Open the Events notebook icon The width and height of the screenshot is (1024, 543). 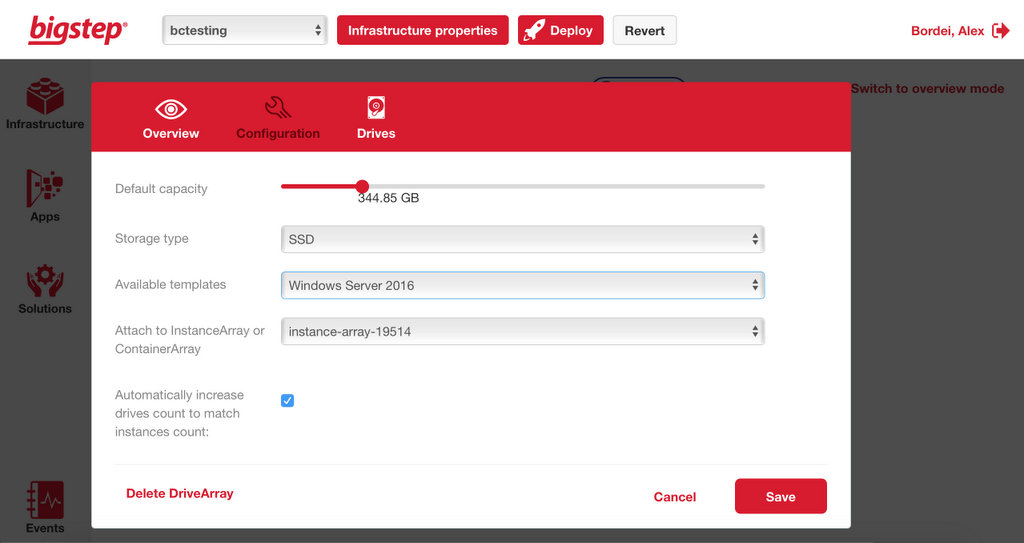45,500
